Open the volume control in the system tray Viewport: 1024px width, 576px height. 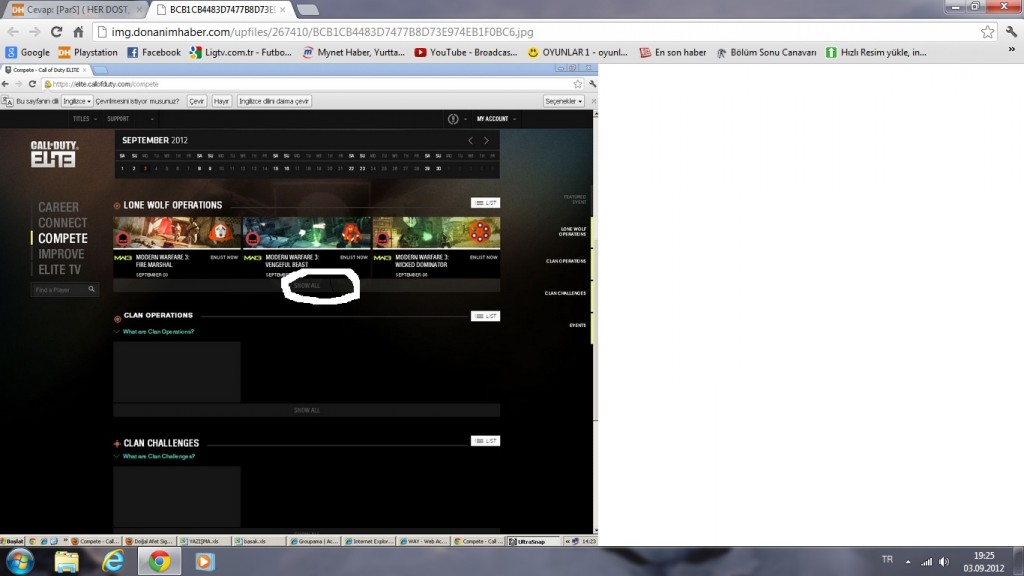point(944,562)
